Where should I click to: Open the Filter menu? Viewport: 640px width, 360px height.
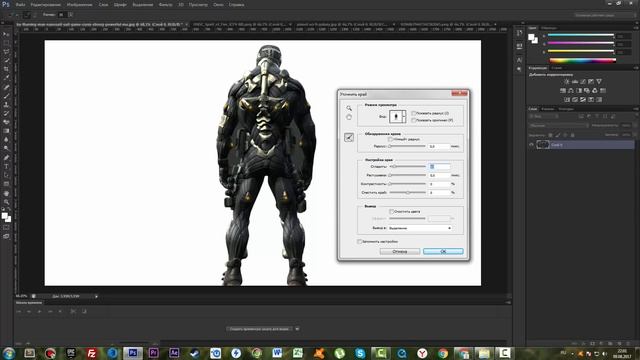[165, 5]
